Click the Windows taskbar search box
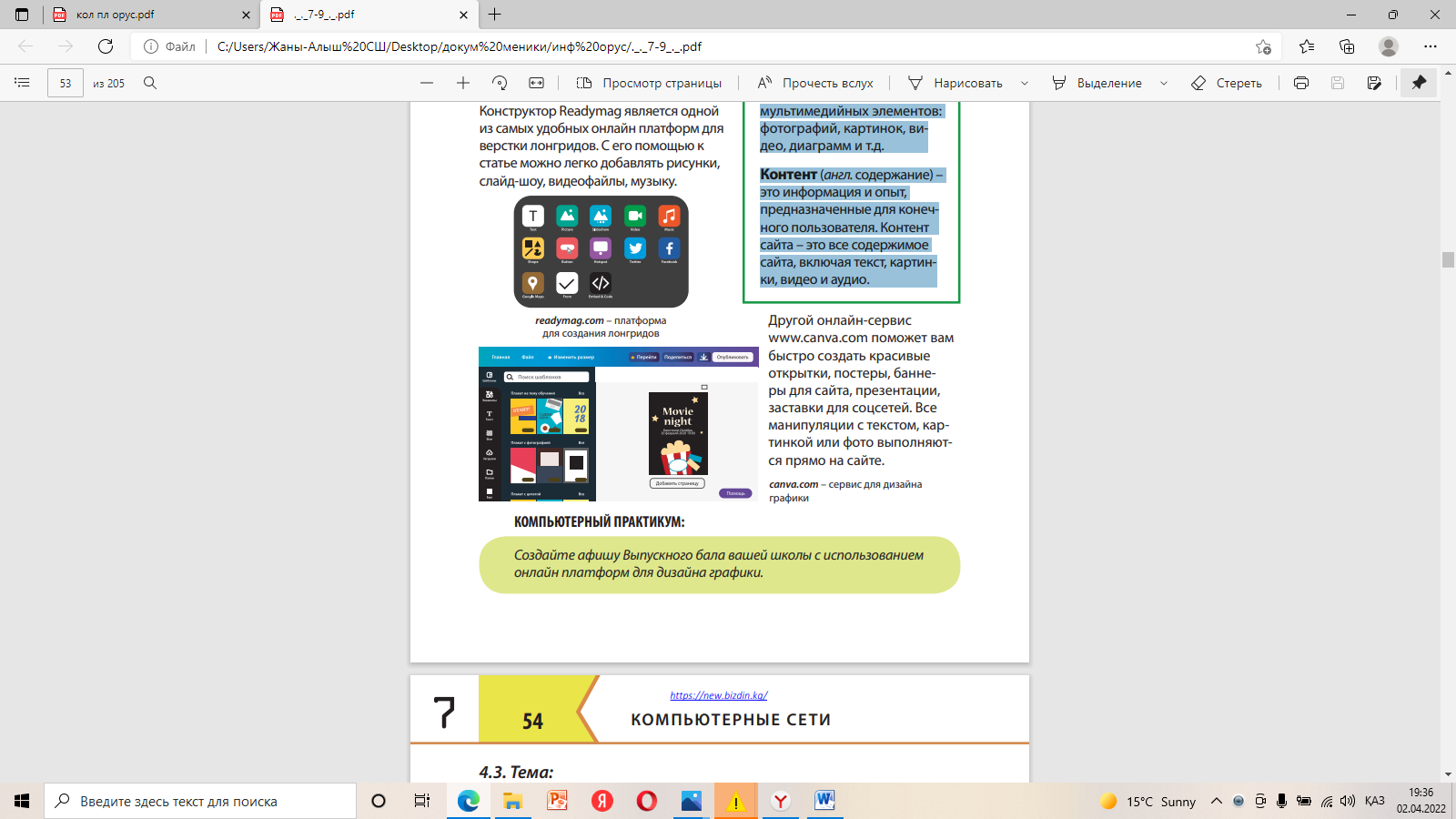 pos(200,801)
